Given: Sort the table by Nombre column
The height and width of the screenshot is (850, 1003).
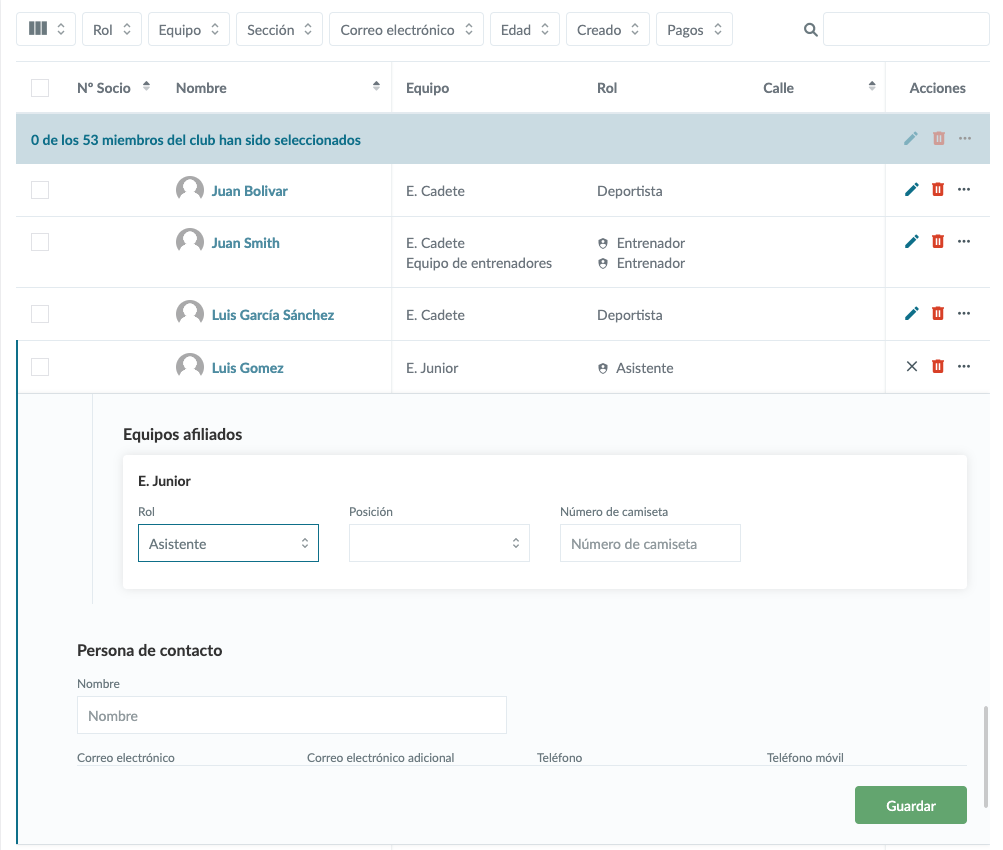Looking at the screenshot, I should (x=376, y=87).
